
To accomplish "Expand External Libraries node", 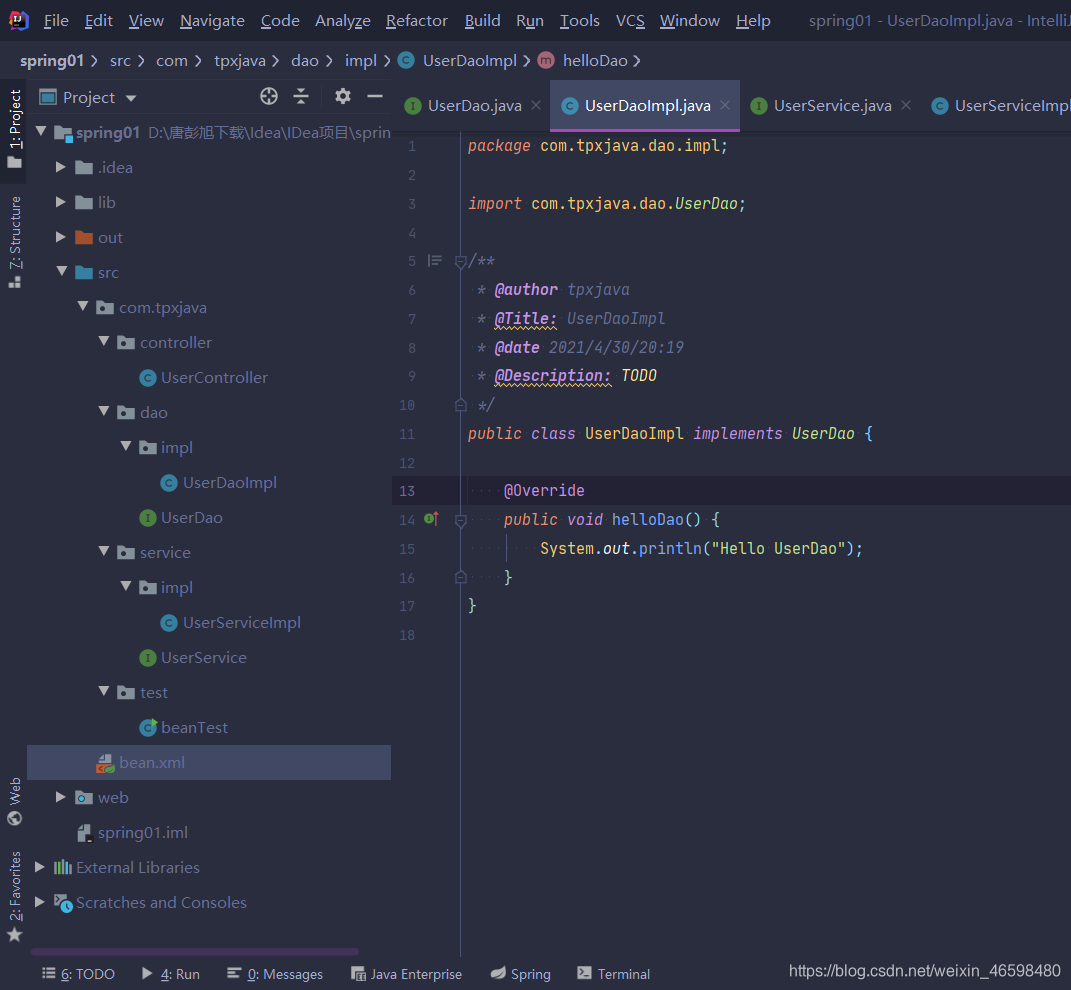I will pyautogui.click(x=40, y=867).
